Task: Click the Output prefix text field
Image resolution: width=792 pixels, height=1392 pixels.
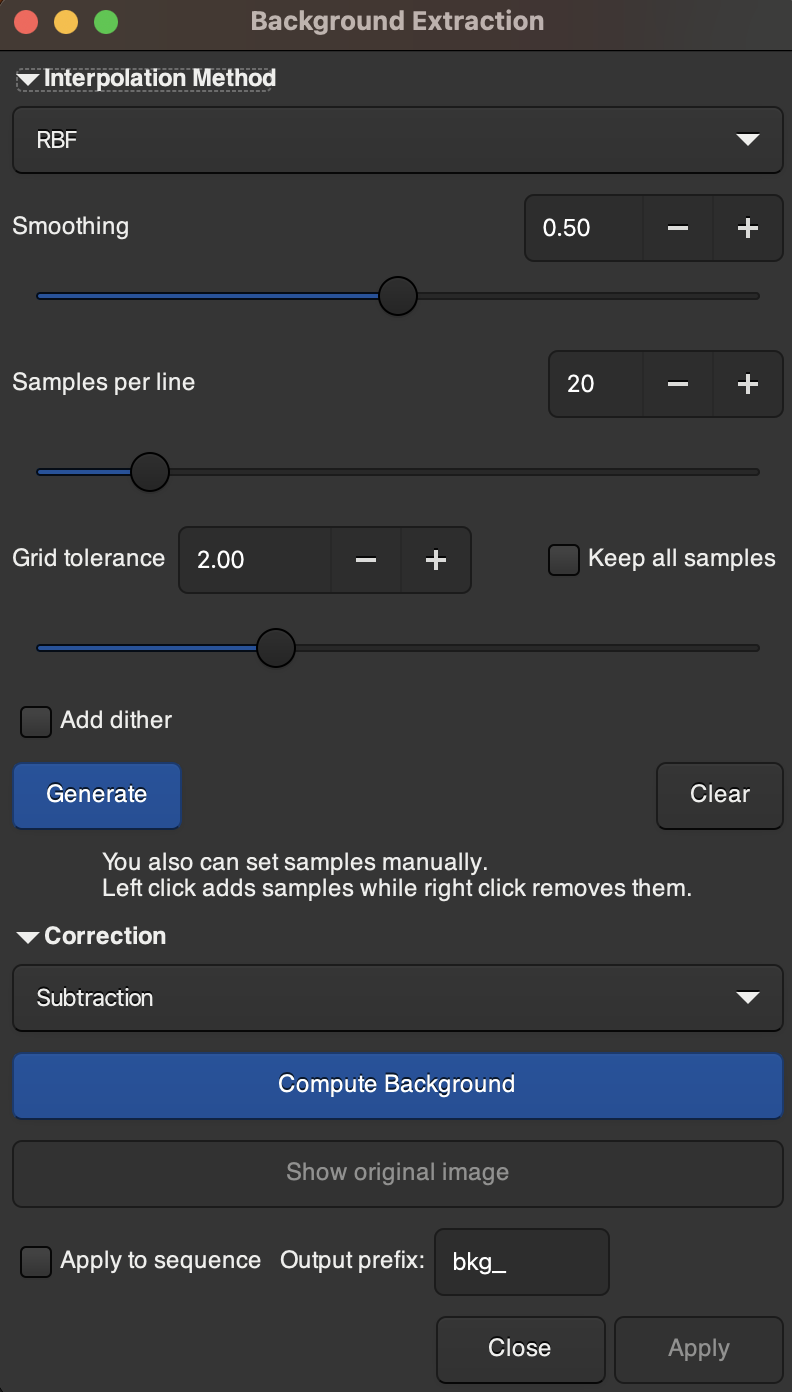Action: coord(522,1262)
